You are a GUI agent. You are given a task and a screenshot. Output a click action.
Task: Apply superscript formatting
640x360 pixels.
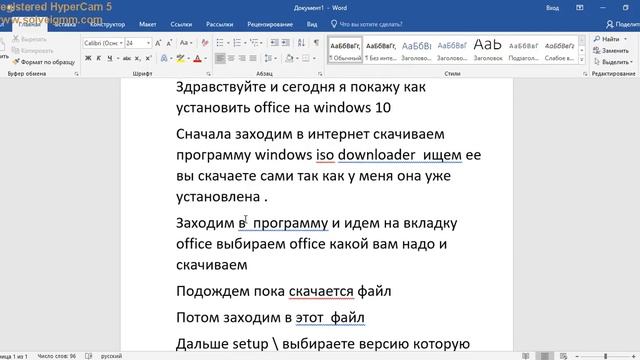pos(149,58)
